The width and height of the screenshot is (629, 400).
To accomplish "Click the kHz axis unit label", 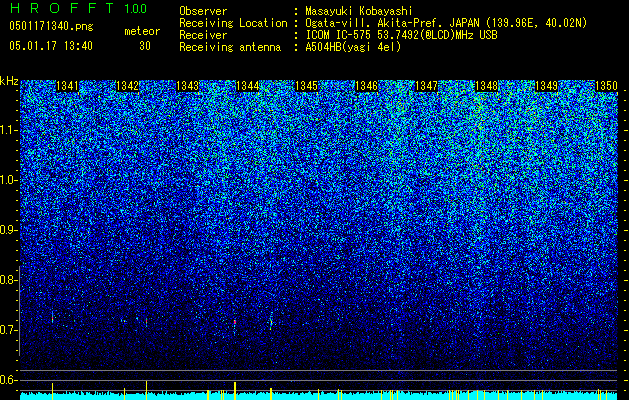I will point(9,81).
